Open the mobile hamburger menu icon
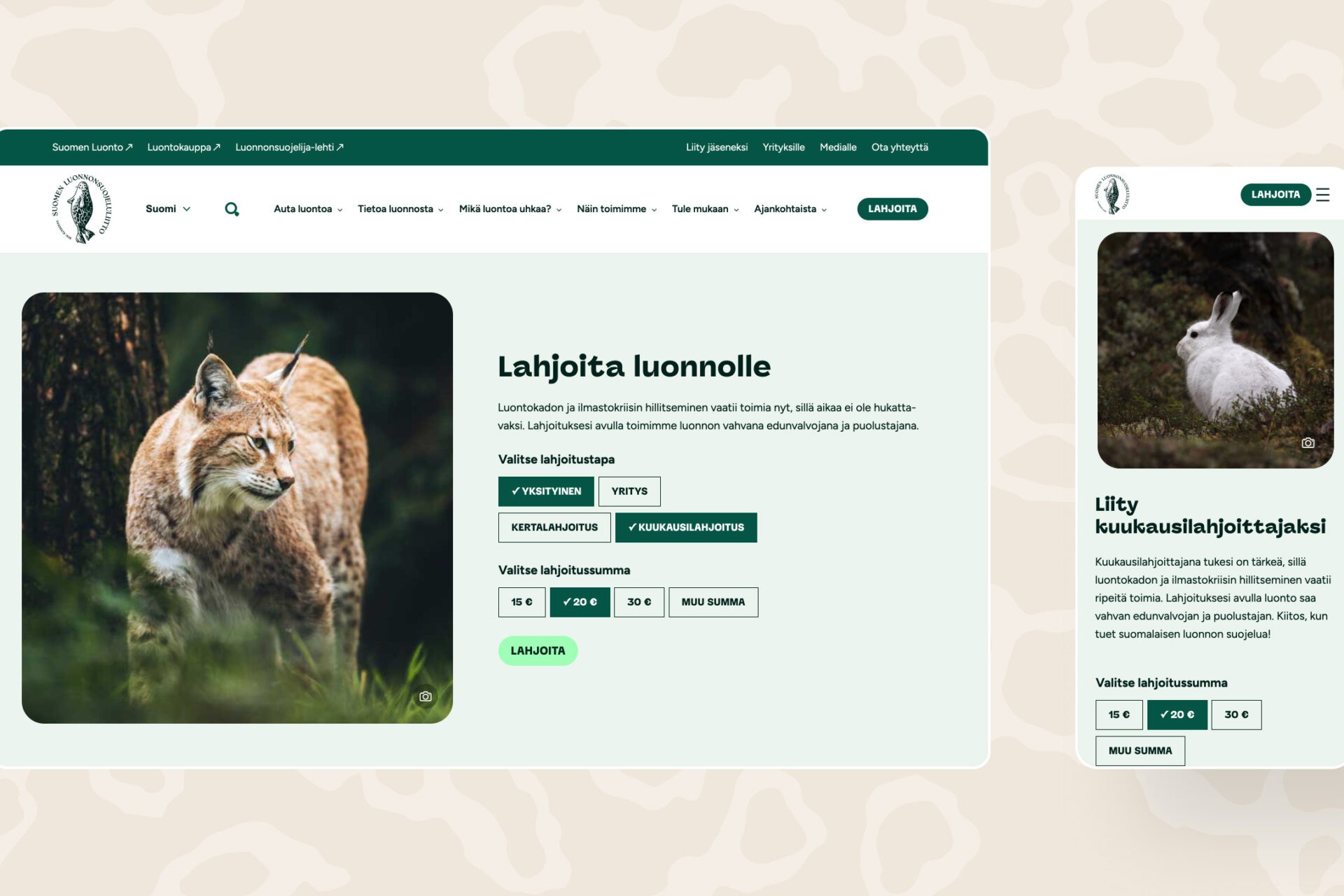This screenshot has height=896, width=1344. tap(1322, 195)
